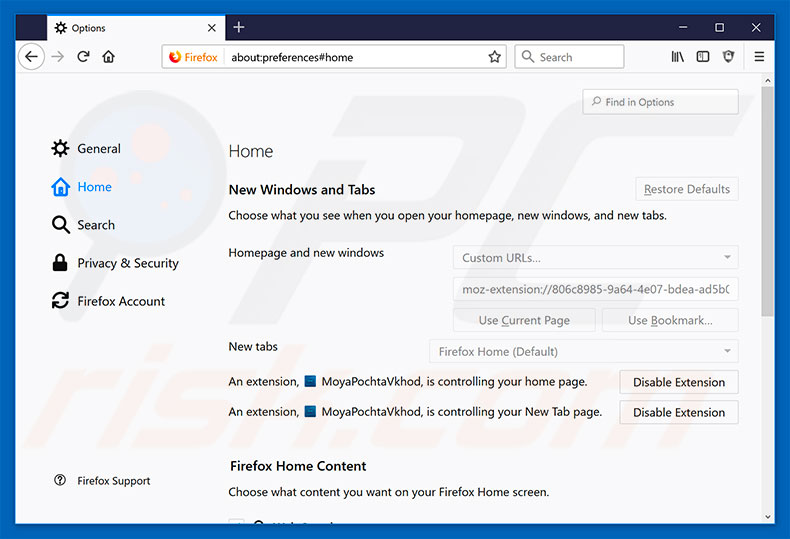Click the scroll down arrow
This screenshot has width=790, height=539.
[x=767, y=517]
